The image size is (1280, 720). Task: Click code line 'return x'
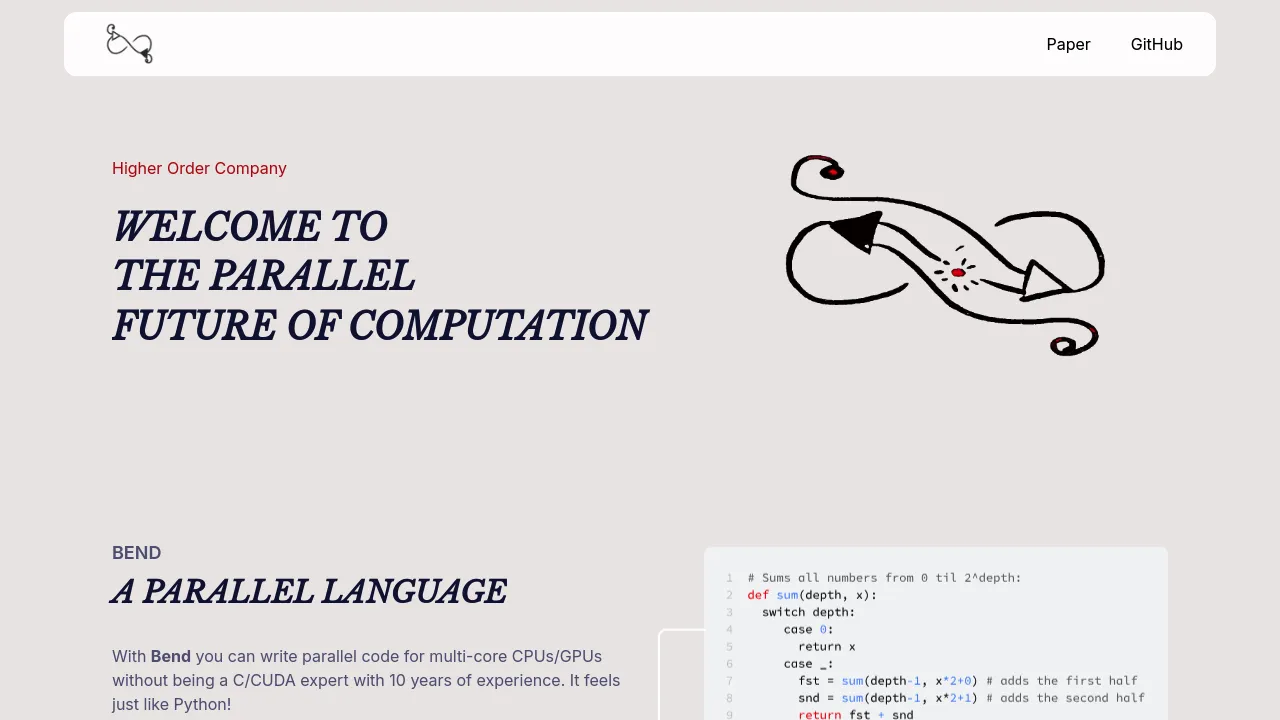[827, 646]
